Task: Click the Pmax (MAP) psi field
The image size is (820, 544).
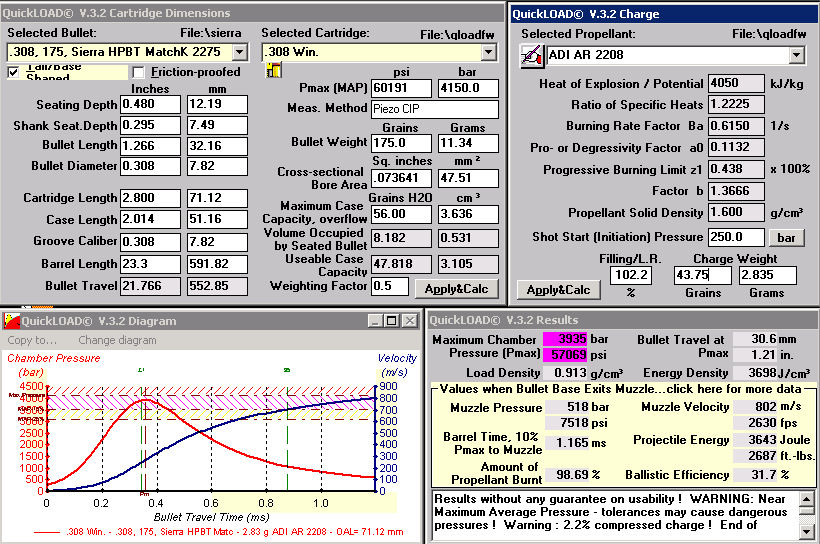Action: [x=402, y=88]
